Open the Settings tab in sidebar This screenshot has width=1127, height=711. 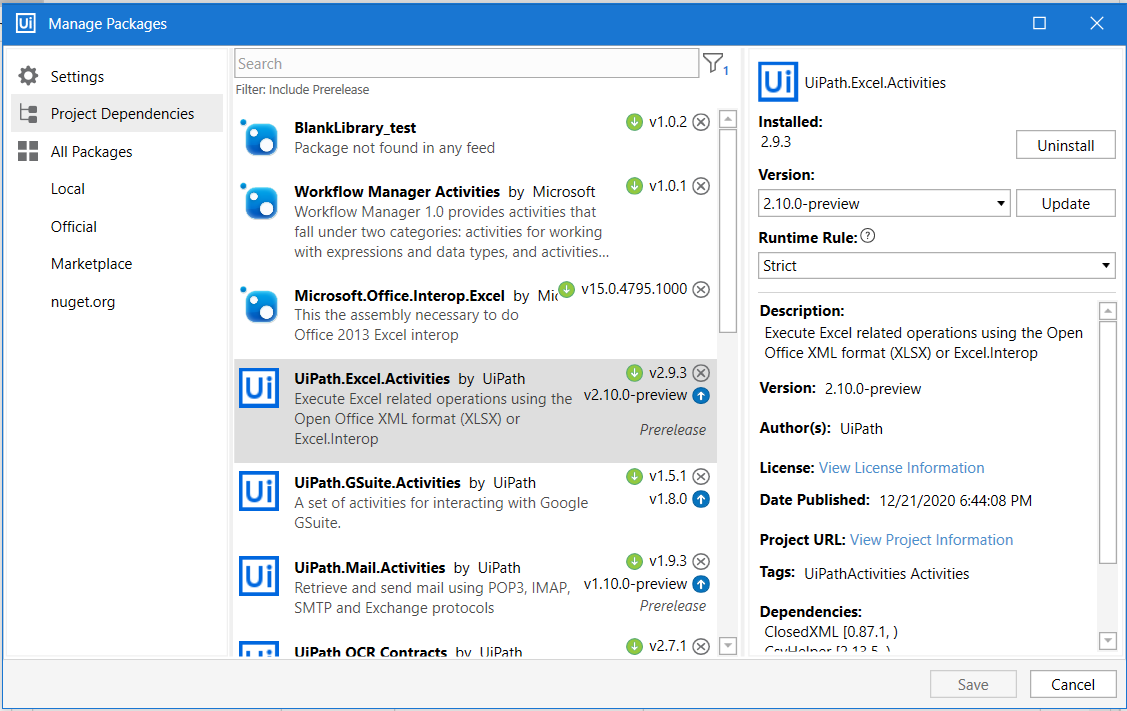point(77,77)
